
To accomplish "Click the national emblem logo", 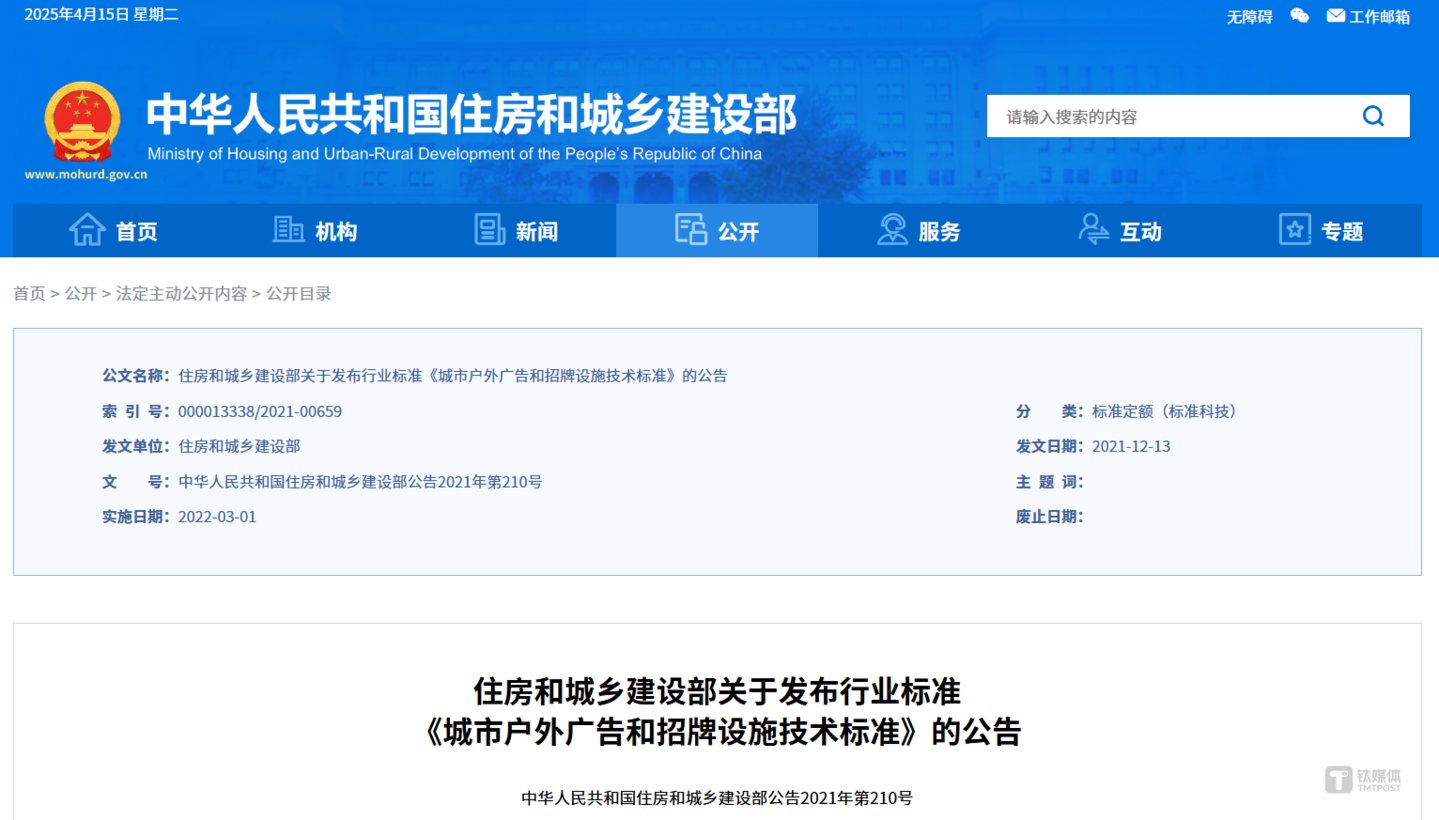I will click(x=81, y=122).
